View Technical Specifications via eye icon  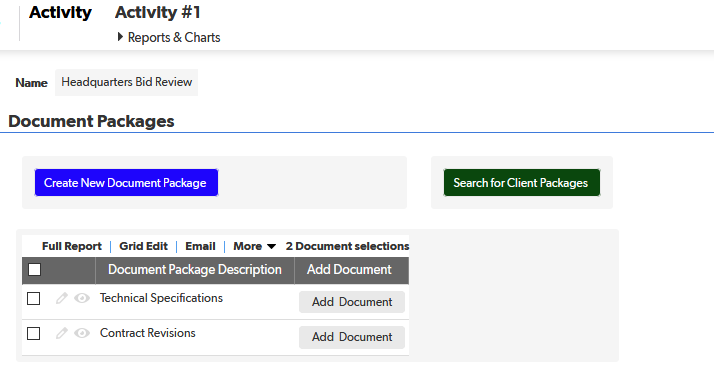pyautogui.click(x=82, y=298)
